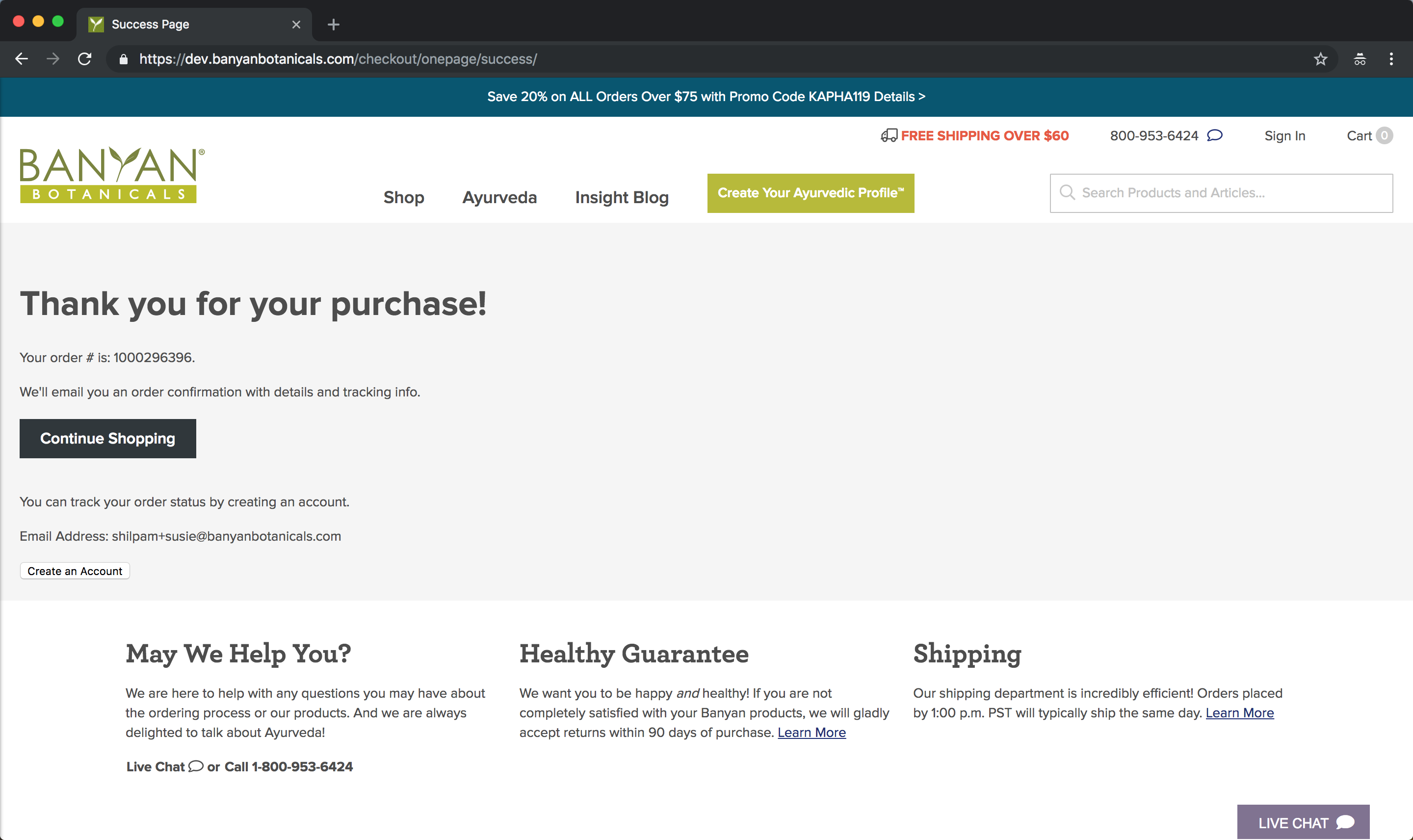Open the purple LIVE CHAT widget
This screenshot has height=840, width=1413.
point(1303,822)
